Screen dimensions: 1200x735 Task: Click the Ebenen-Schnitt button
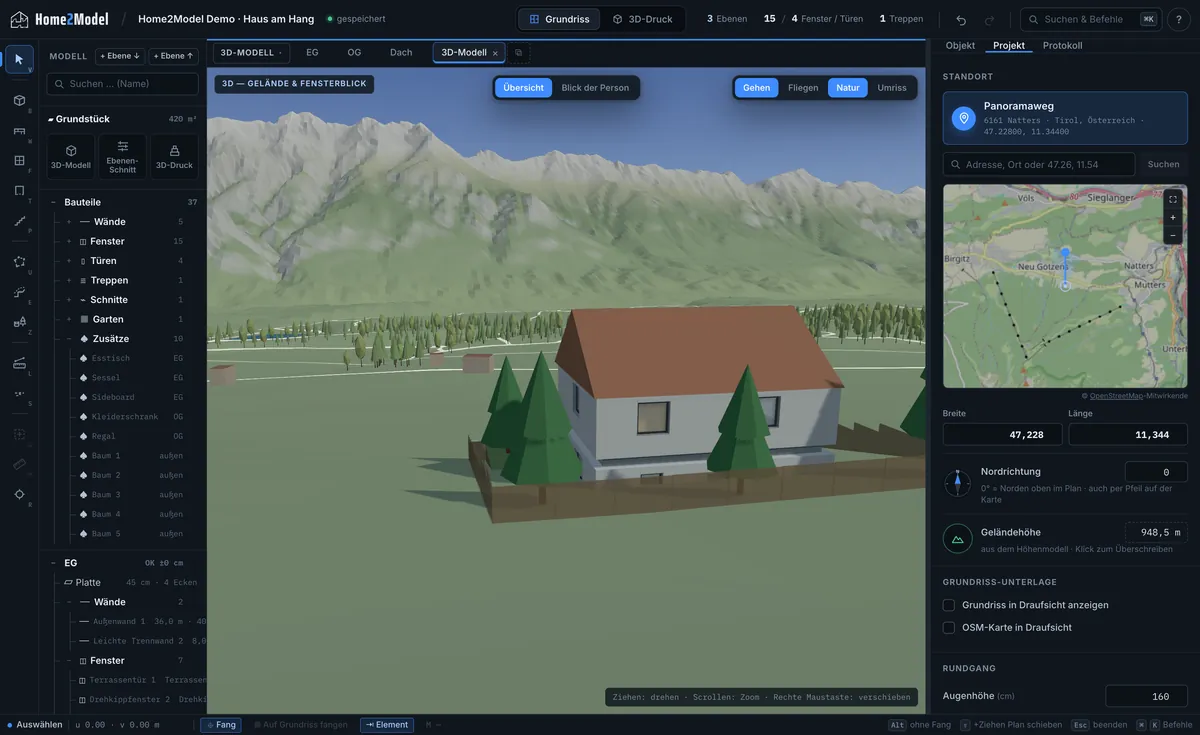coord(122,157)
